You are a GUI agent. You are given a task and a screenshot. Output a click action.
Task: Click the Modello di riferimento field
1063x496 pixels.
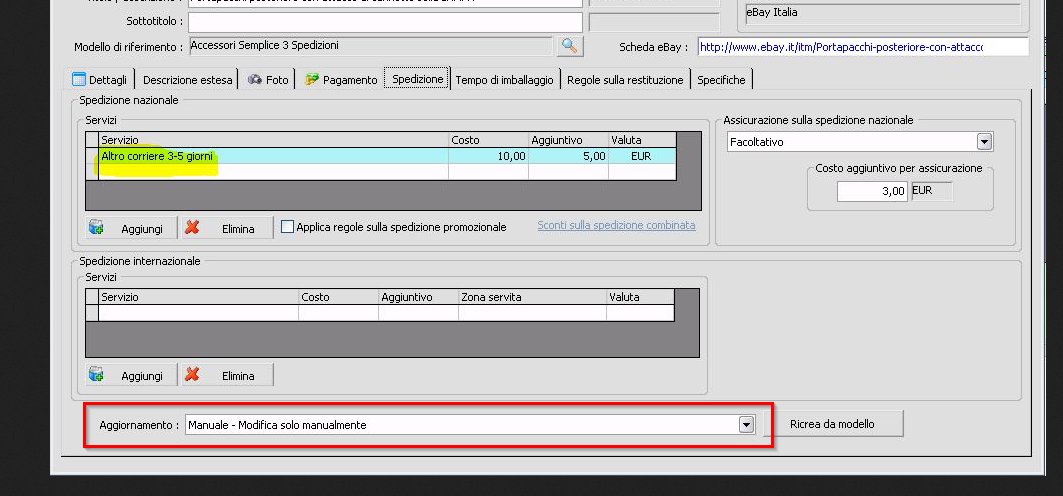point(371,46)
